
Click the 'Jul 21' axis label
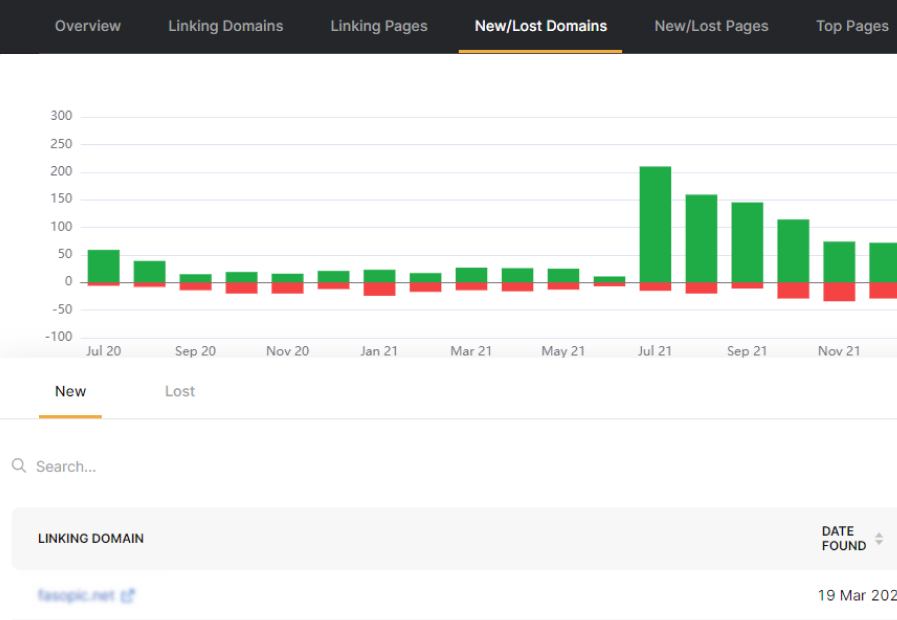[x=654, y=351]
